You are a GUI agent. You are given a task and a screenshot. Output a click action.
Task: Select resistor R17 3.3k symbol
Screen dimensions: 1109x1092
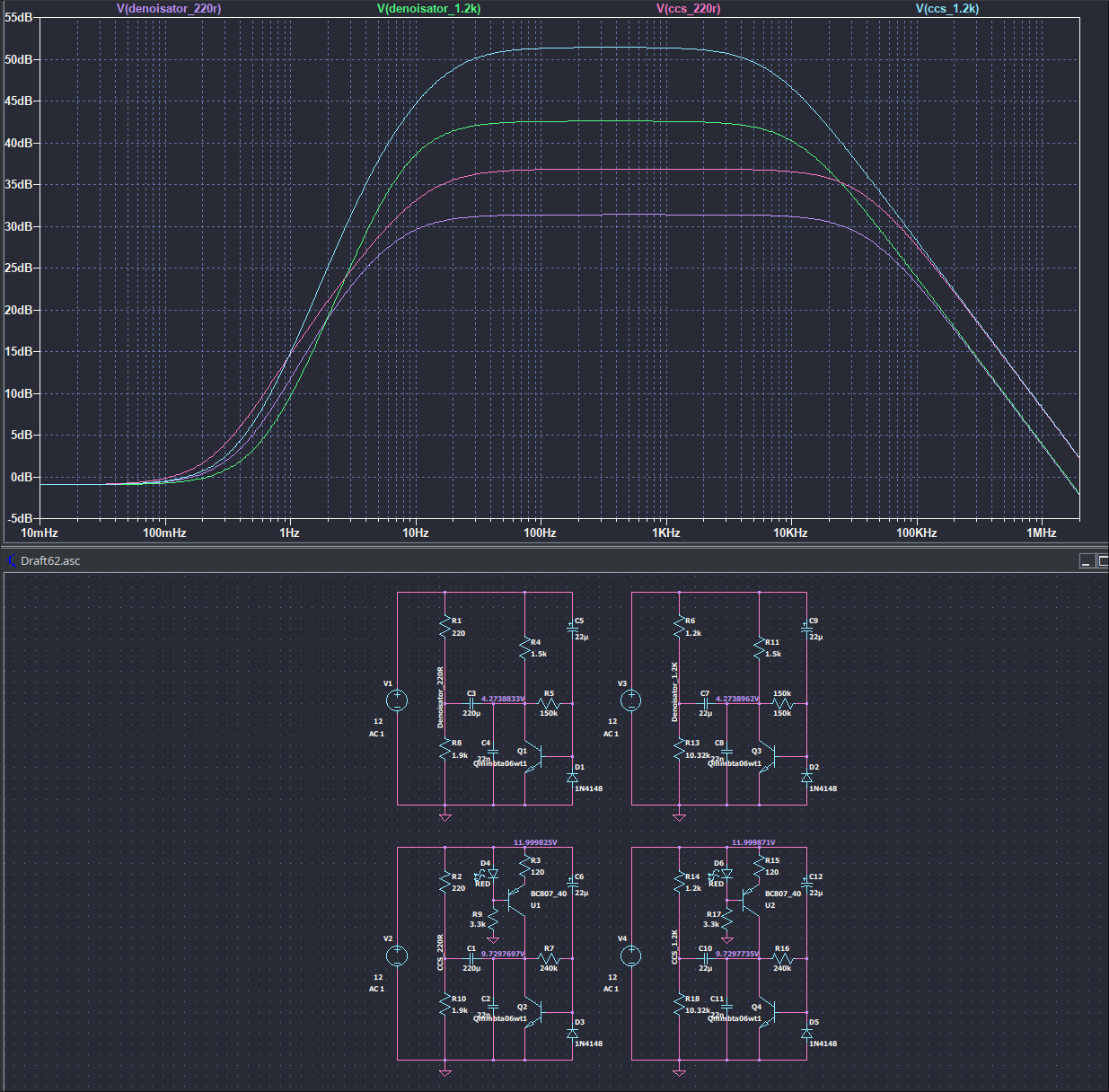point(727,919)
